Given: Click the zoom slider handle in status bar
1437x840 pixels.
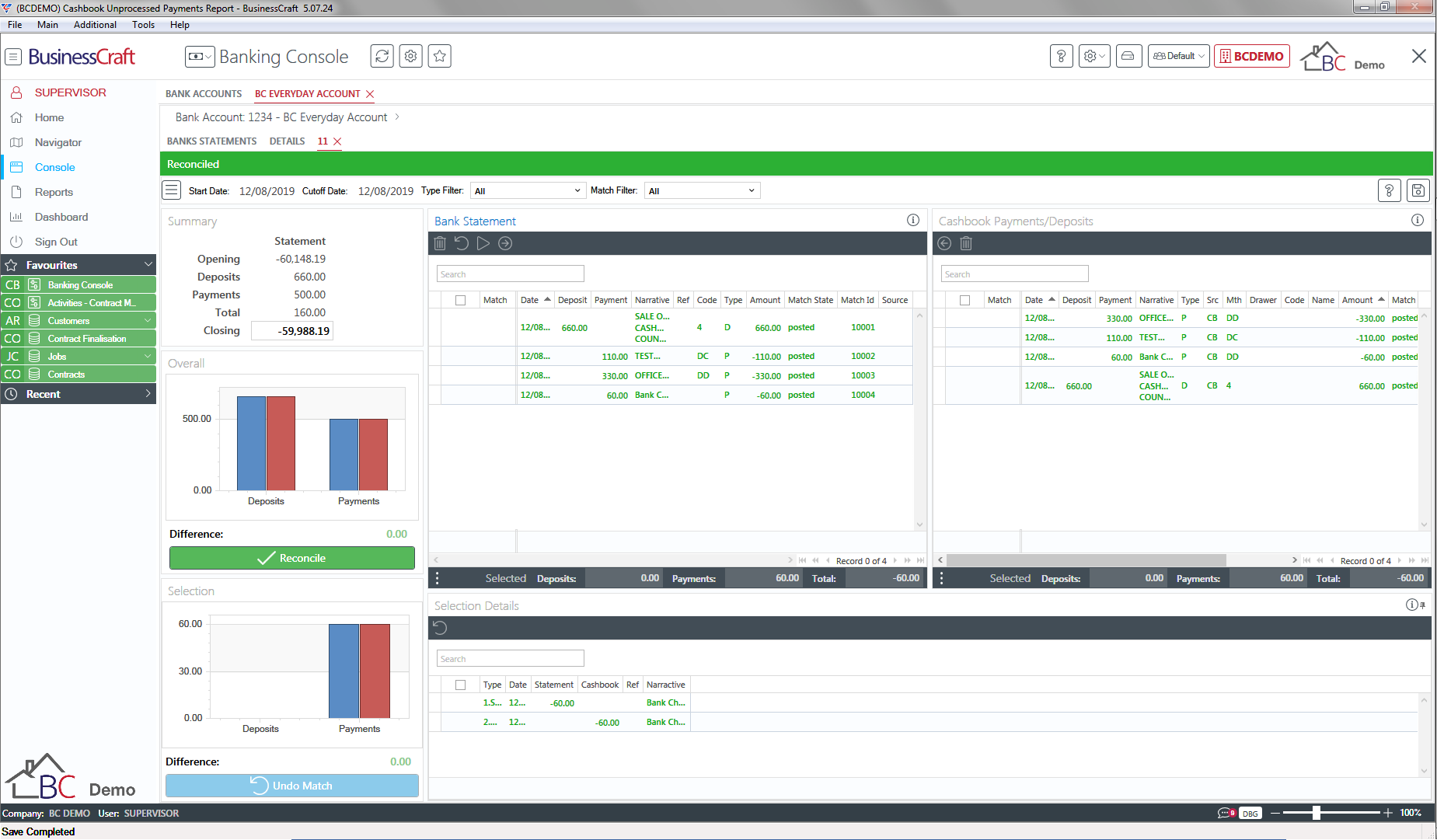Looking at the screenshot, I should click(1317, 813).
